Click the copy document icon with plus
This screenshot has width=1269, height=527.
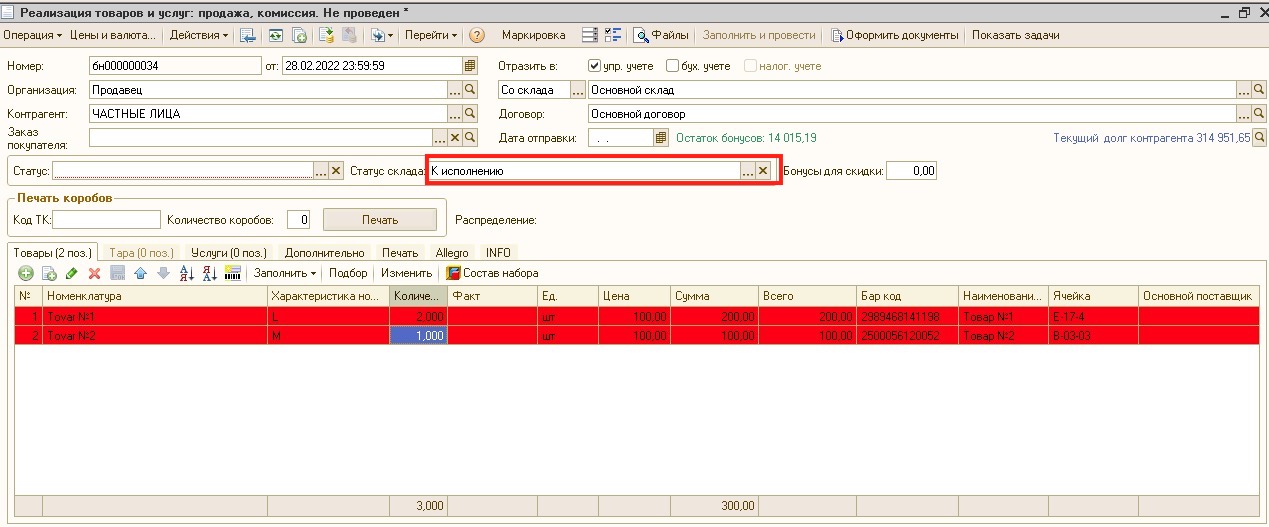pos(299,35)
